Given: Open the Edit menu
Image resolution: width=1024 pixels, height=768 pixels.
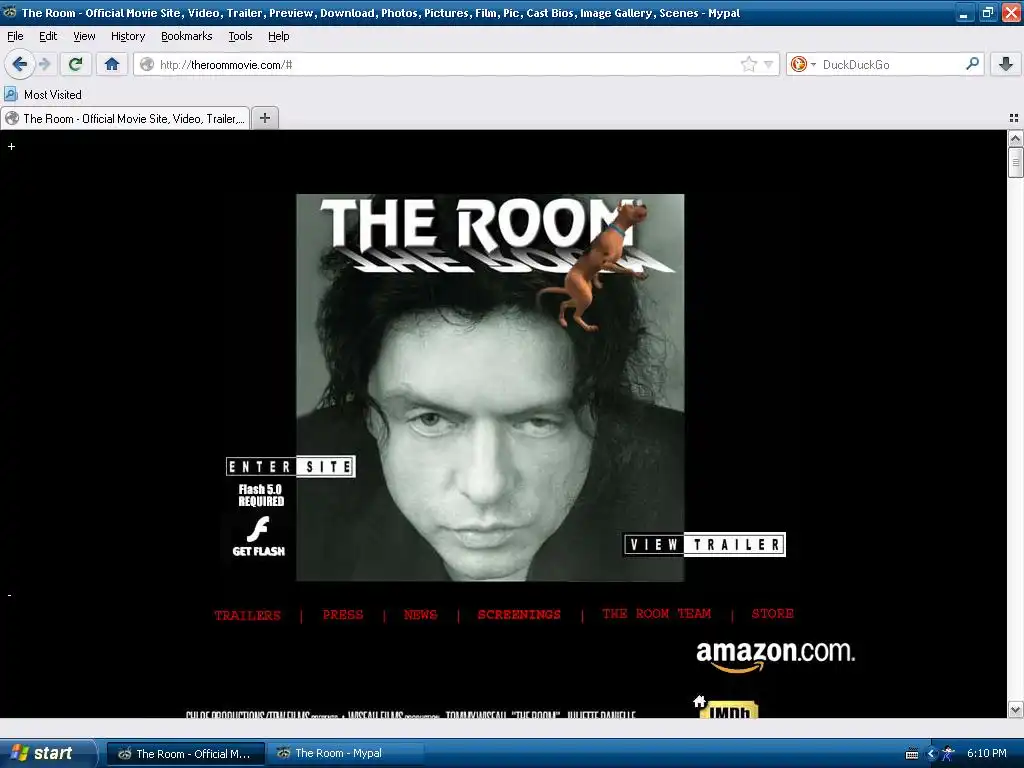Looking at the screenshot, I should (48, 36).
